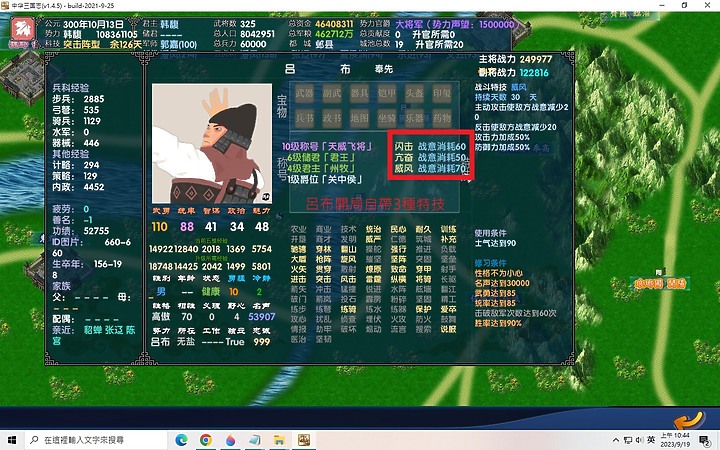Open the 器具 treasure slot
Screen dimensions: 720x450
click(360, 94)
